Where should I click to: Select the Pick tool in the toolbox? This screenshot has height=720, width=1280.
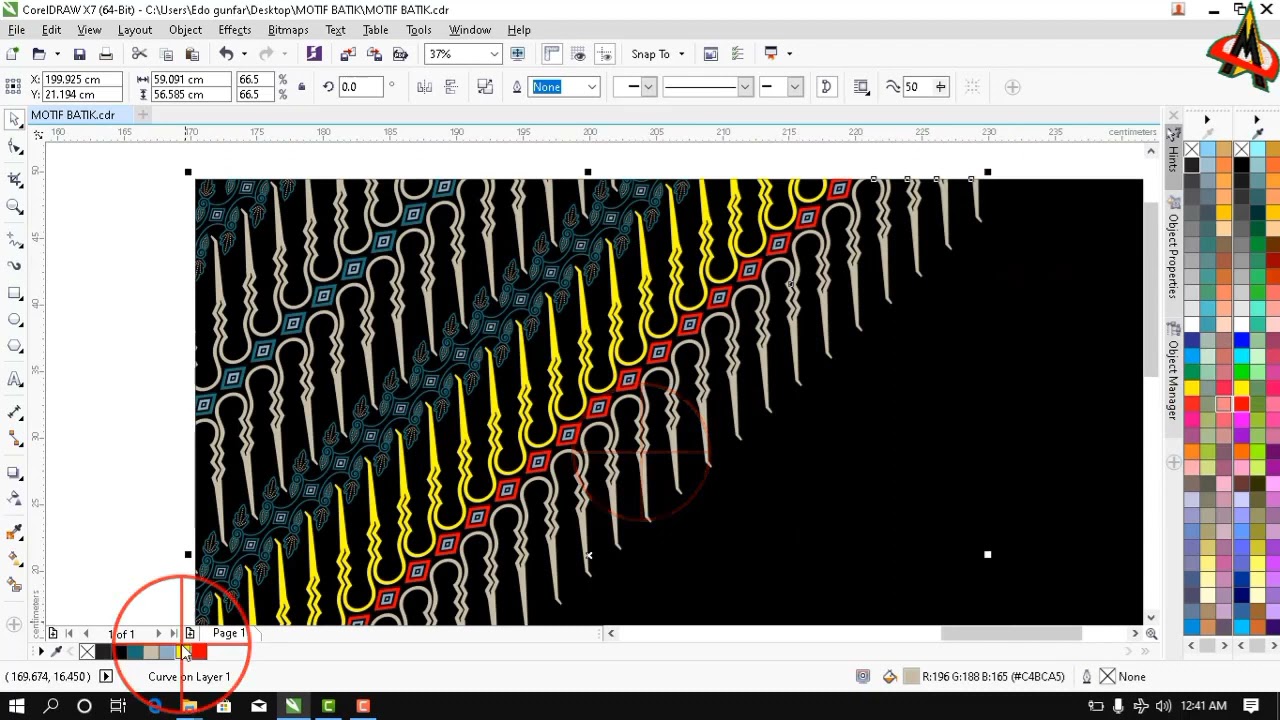(14, 120)
